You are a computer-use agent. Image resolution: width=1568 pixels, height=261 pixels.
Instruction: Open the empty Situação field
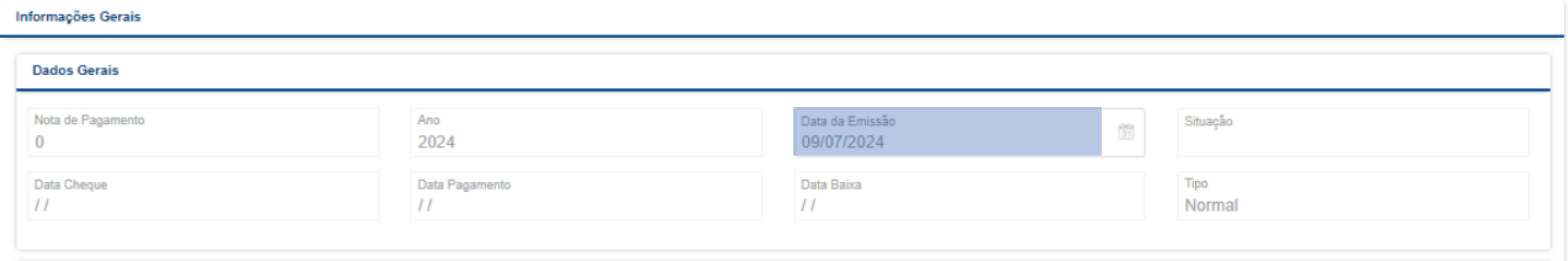(x=1353, y=132)
